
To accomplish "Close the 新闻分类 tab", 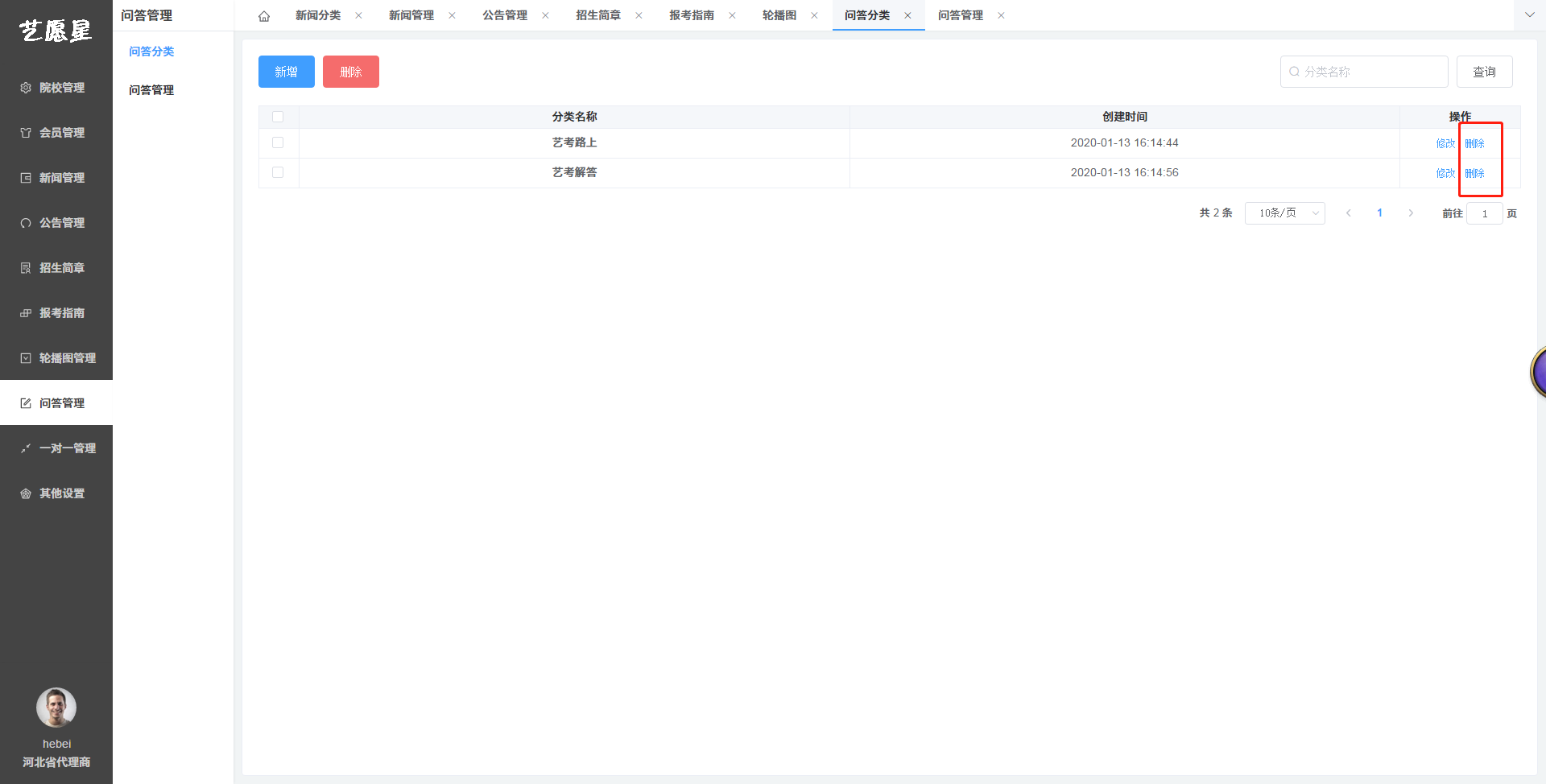I will click(358, 15).
